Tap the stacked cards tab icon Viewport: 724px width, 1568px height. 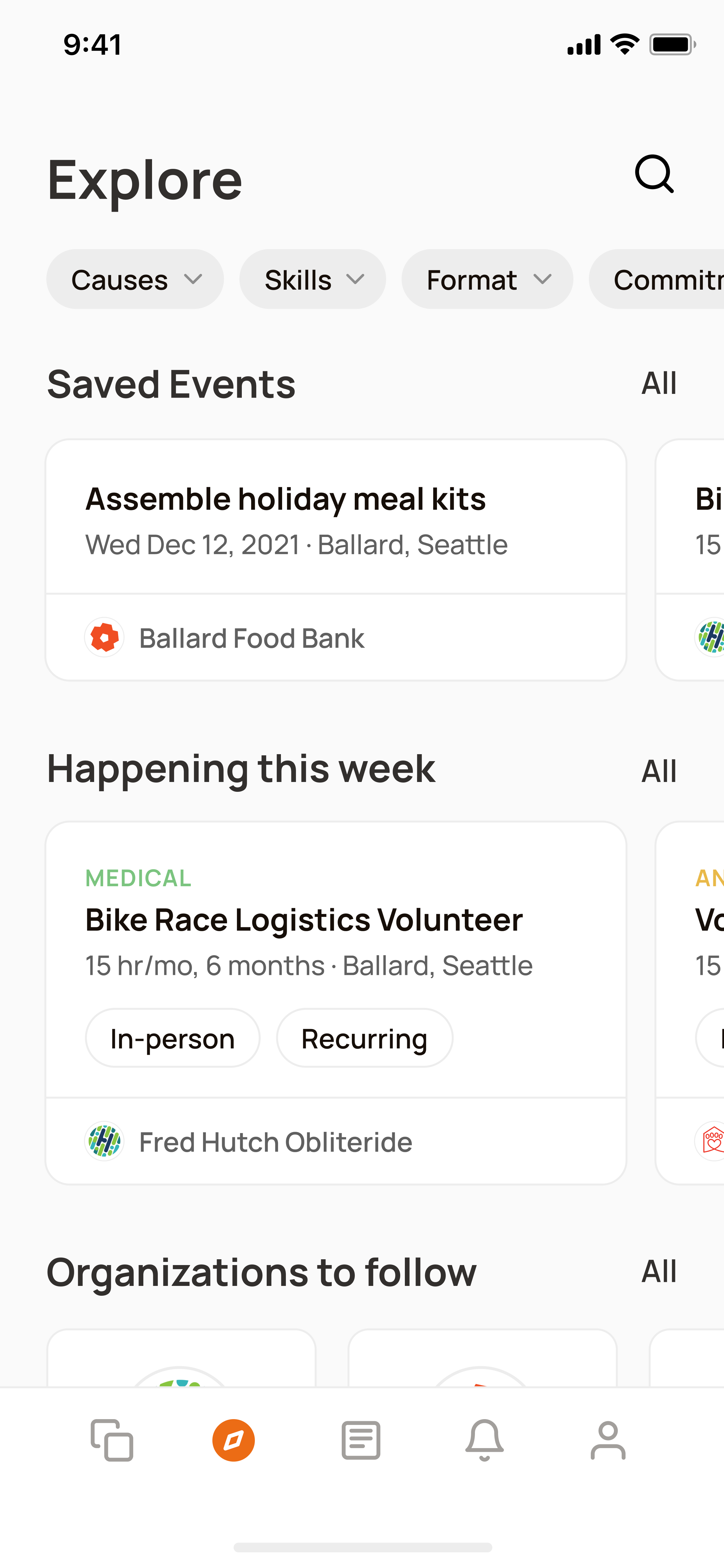tap(112, 1440)
